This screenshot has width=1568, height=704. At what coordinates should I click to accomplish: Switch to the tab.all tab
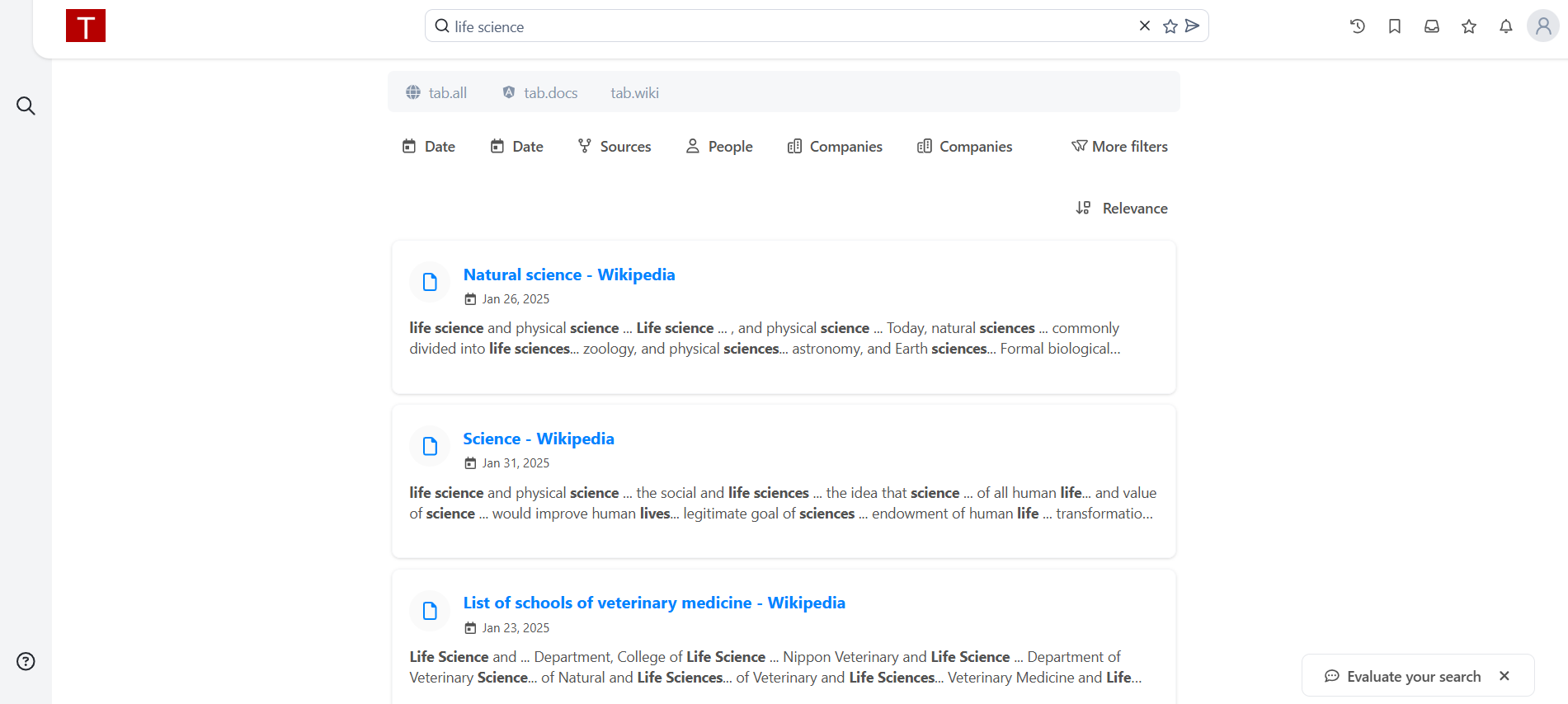pyautogui.click(x=436, y=92)
